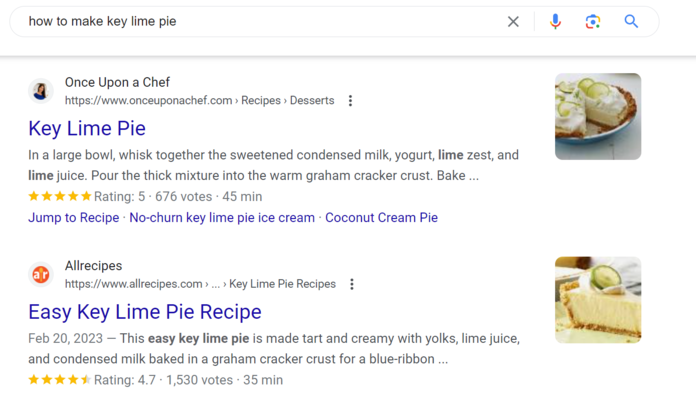
Task: Click into the search text field
Action: coord(250,21)
